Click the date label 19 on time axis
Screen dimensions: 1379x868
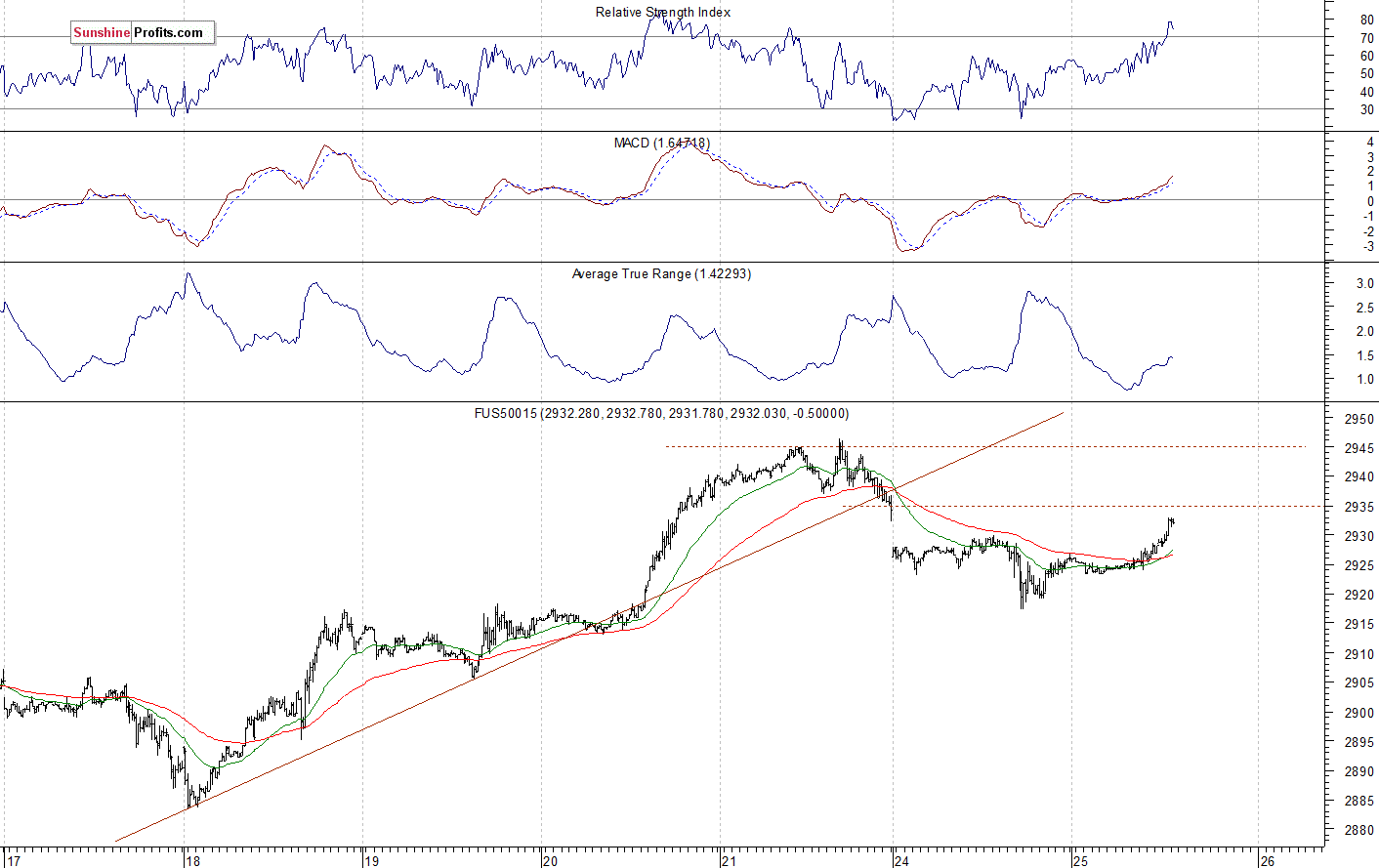370,860
